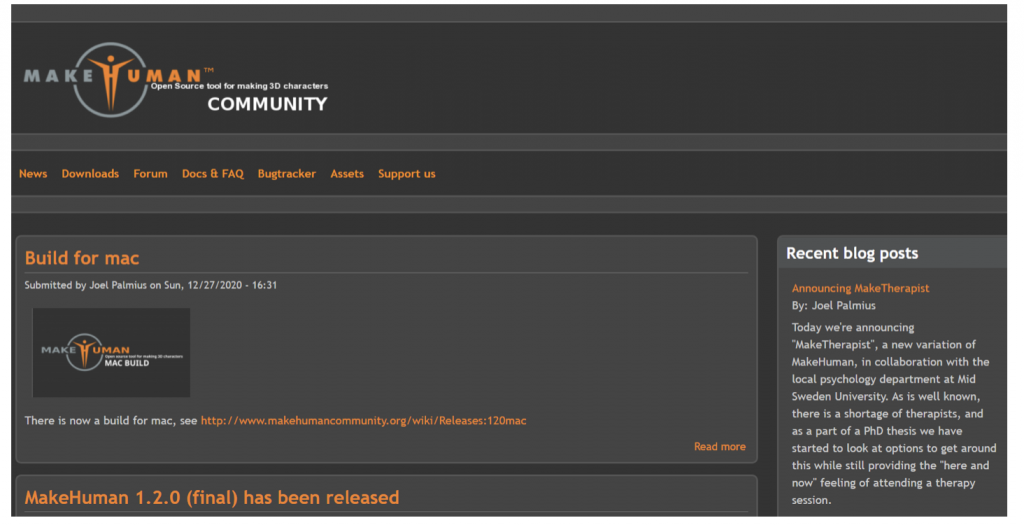Click the MakeHuman circular figure logo in header

click(x=110, y=78)
